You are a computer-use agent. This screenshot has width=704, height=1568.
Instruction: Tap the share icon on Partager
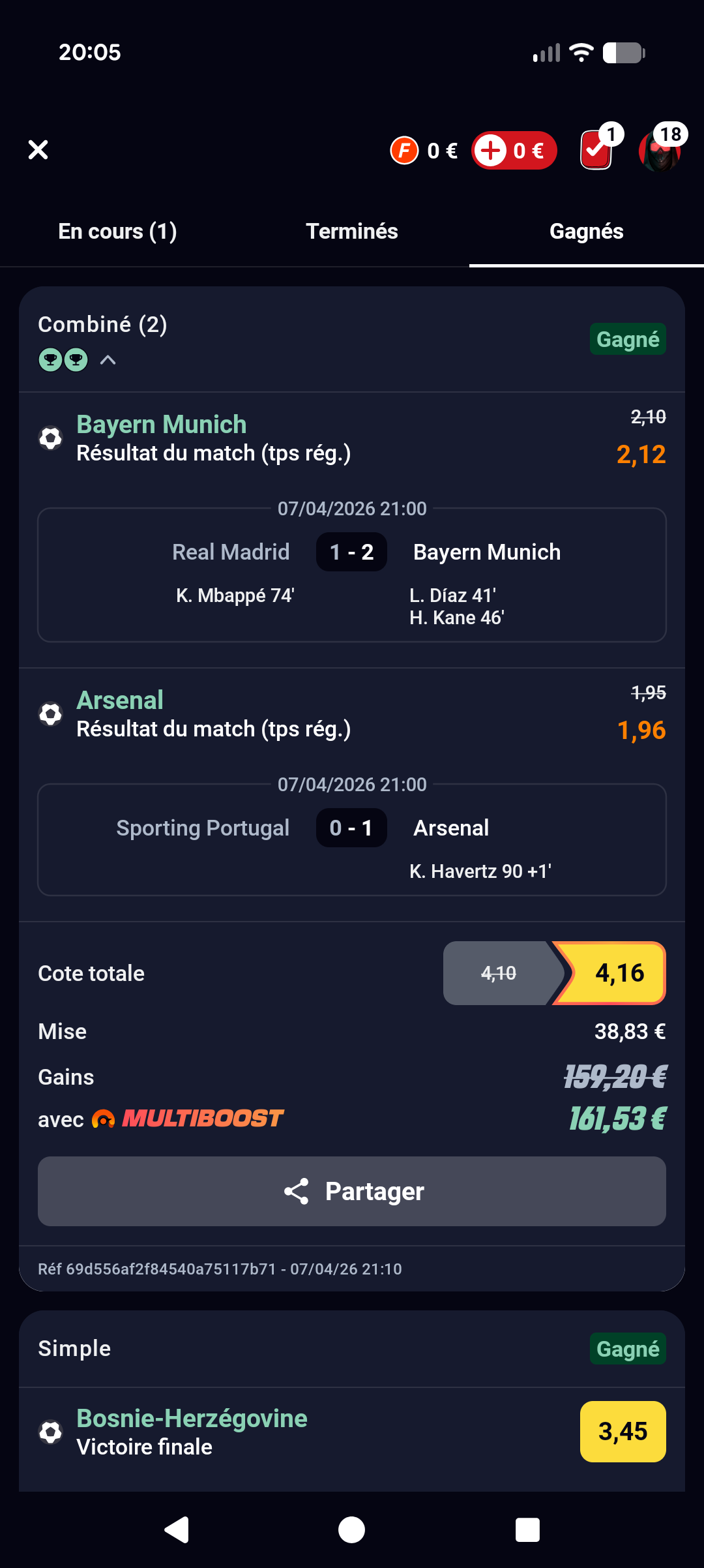(297, 1191)
